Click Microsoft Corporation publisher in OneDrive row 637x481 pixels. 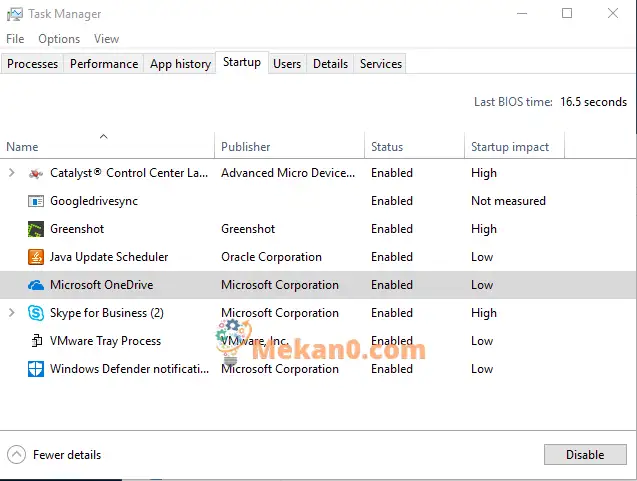click(280, 285)
